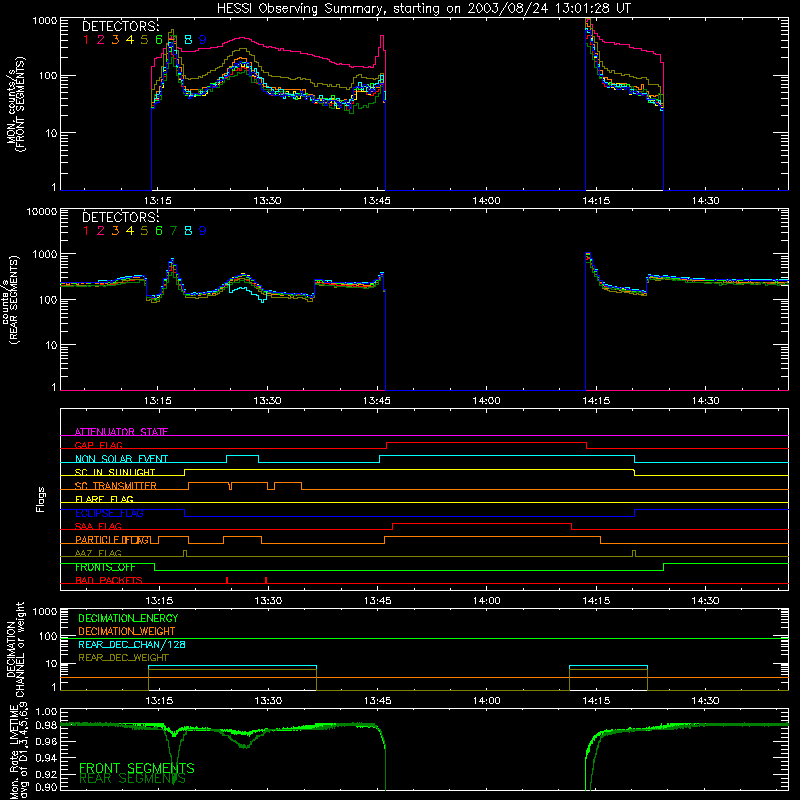Select the ATTENUATOR_STATE flag label
Image resolution: width=800 pixels, height=800 pixels.
pyautogui.click(x=121, y=432)
